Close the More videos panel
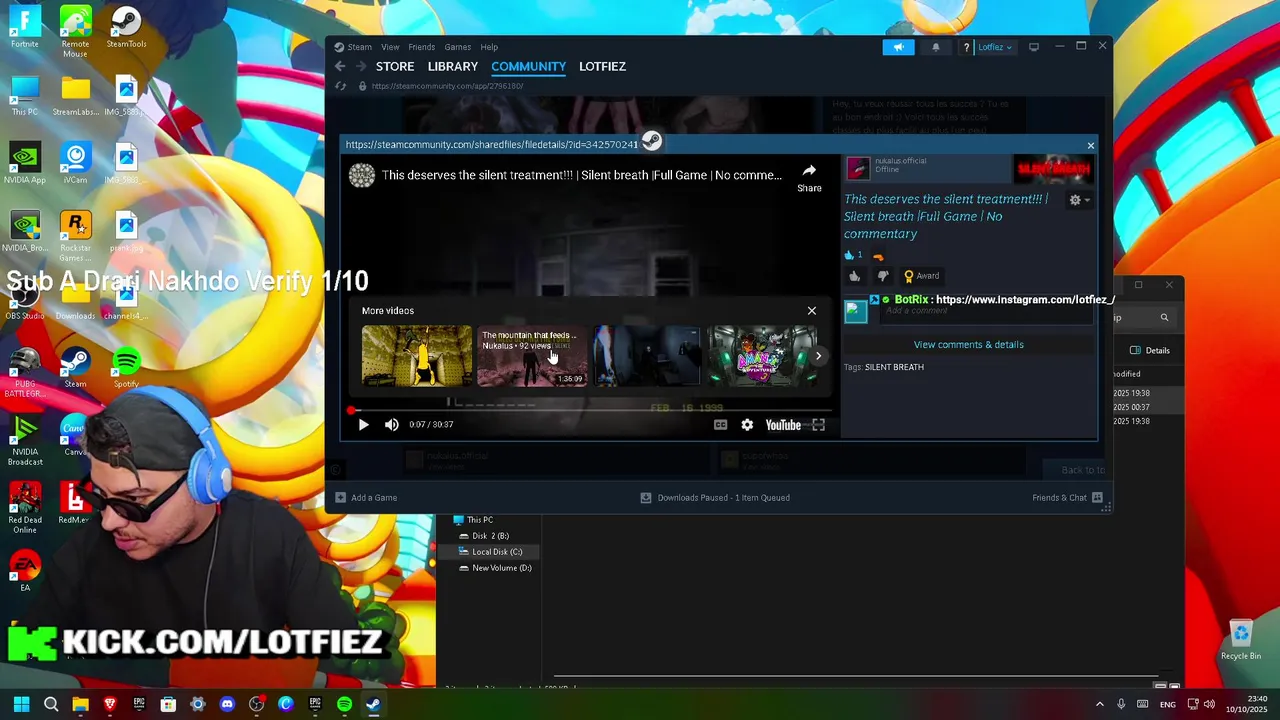 [812, 311]
